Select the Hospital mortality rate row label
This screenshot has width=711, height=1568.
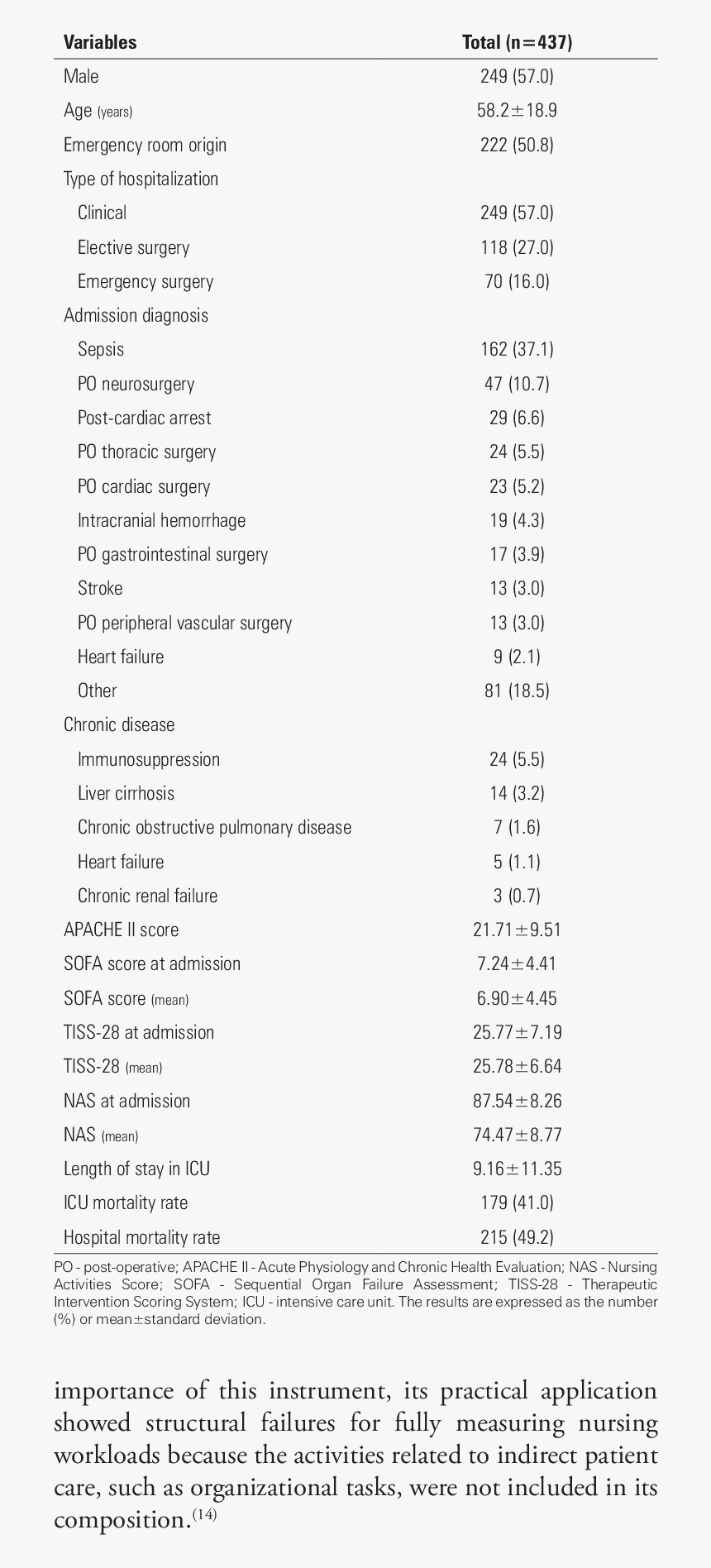[x=141, y=1237]
